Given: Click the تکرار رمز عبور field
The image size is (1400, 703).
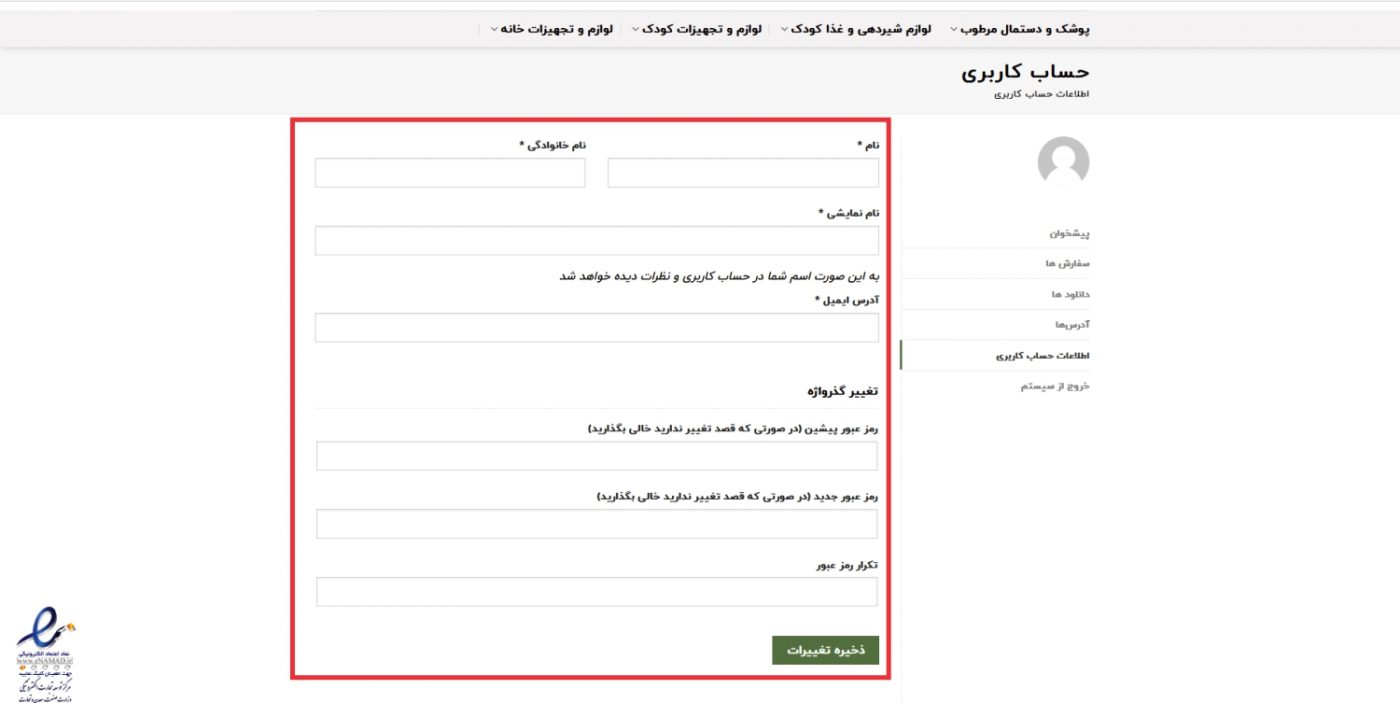Looking at the screenshot, I should pos(596,592).
